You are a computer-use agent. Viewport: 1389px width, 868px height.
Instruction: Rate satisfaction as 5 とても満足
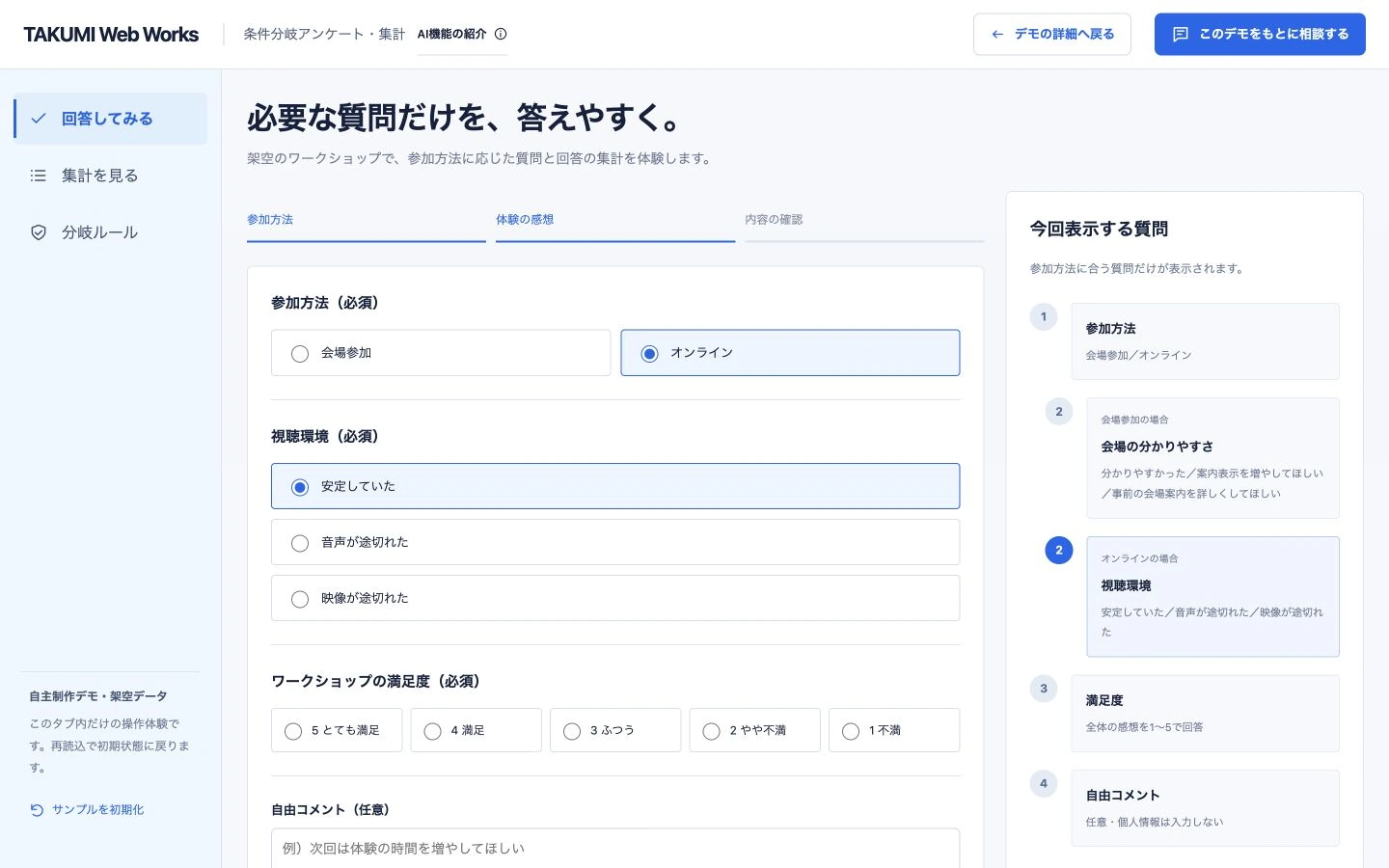click(337, 730)
